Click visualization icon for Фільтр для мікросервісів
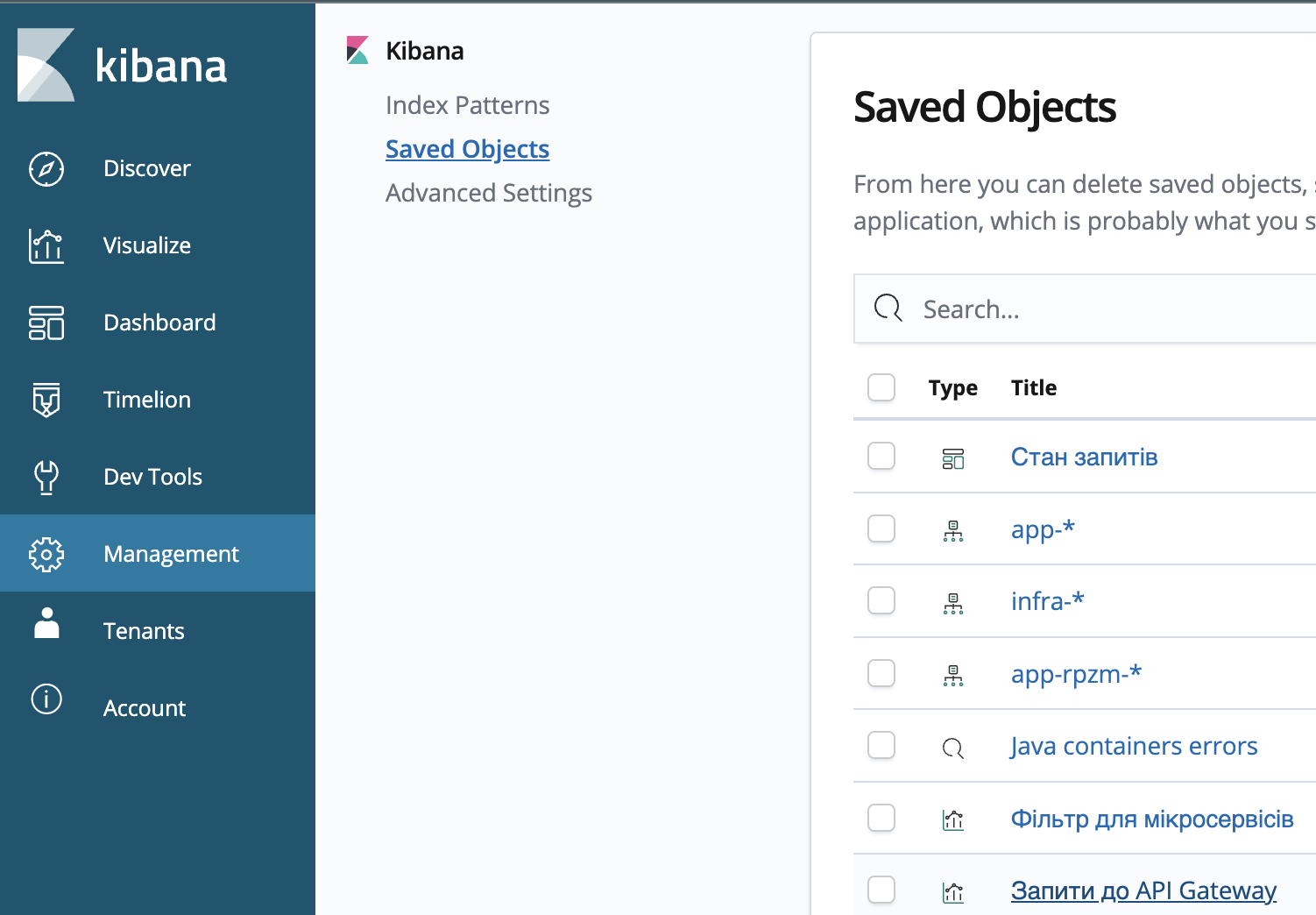The width and height of the screenshot is (1316, 915). (x=953, y=820)
